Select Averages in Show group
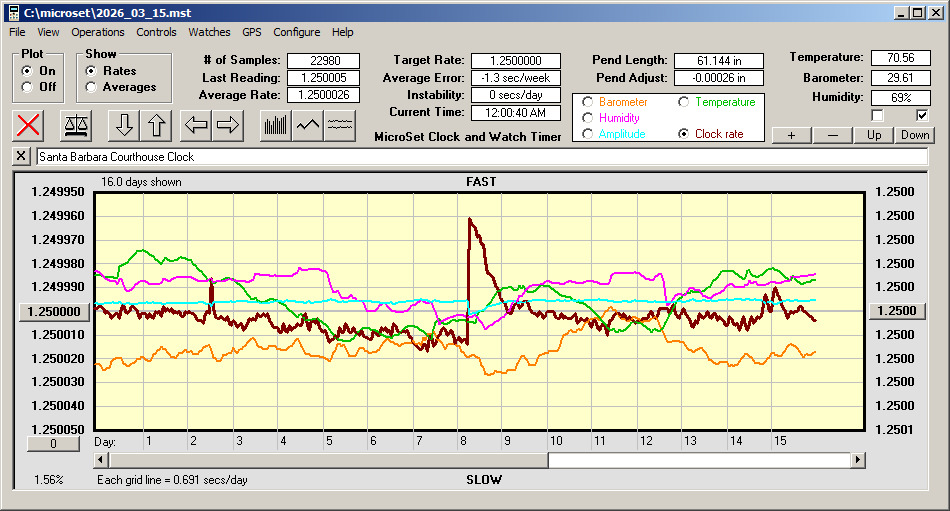Image resolution: width=950 pixels, height=511 pixels. (91, 87)
